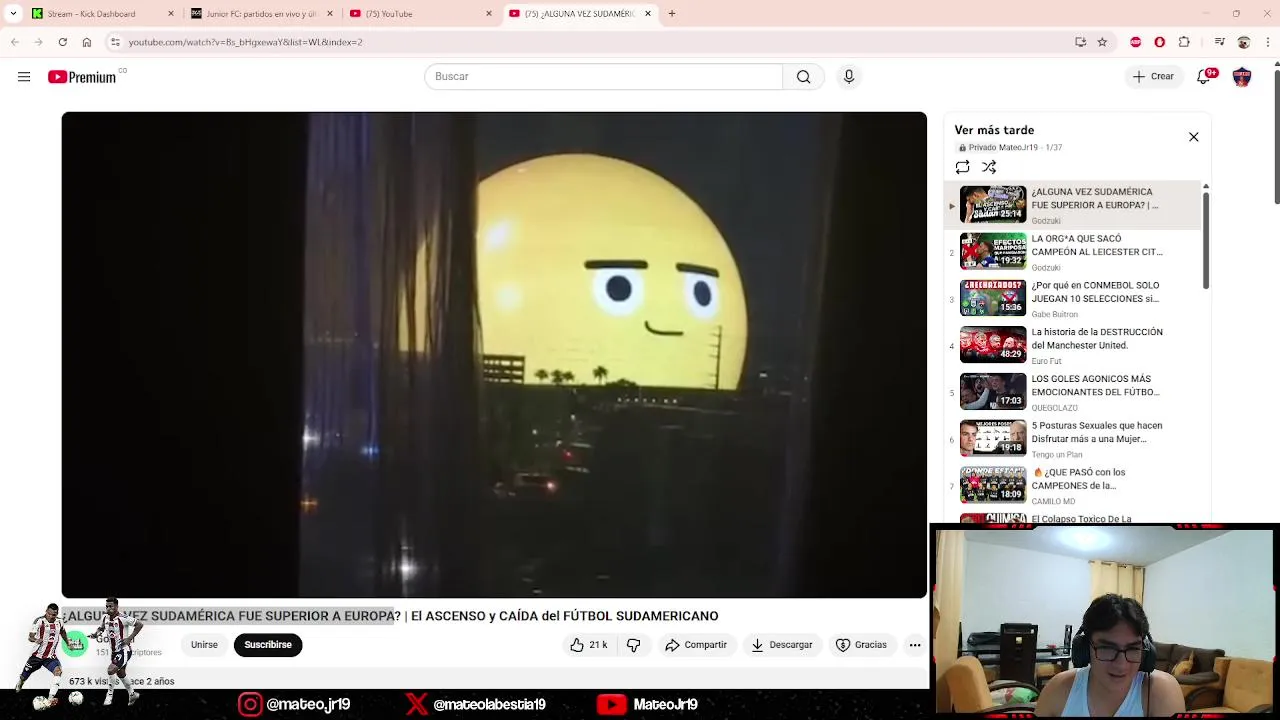The image size is (1280, 720).
Task: Click the video player area
Action: [x=494, y=355]
